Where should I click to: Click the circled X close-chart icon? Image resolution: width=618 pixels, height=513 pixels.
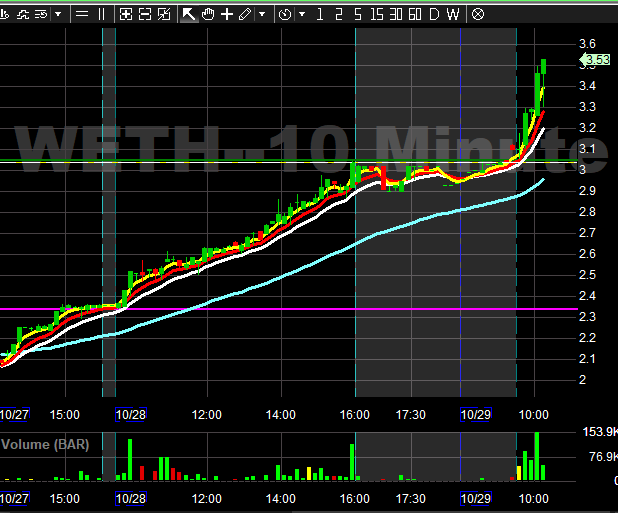478,15
